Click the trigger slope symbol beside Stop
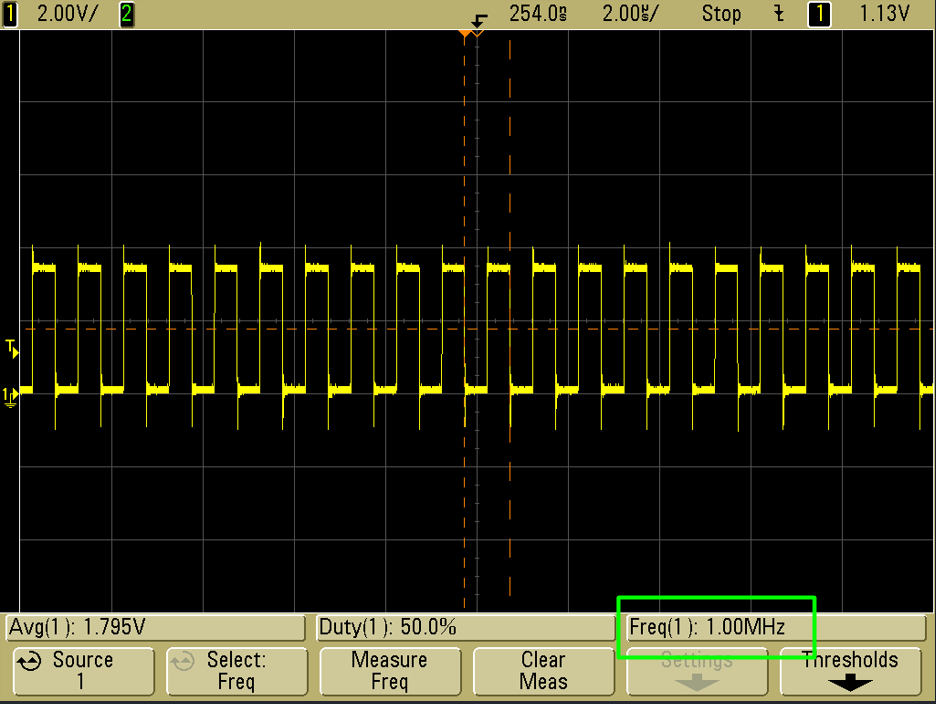 pos(779,14)
